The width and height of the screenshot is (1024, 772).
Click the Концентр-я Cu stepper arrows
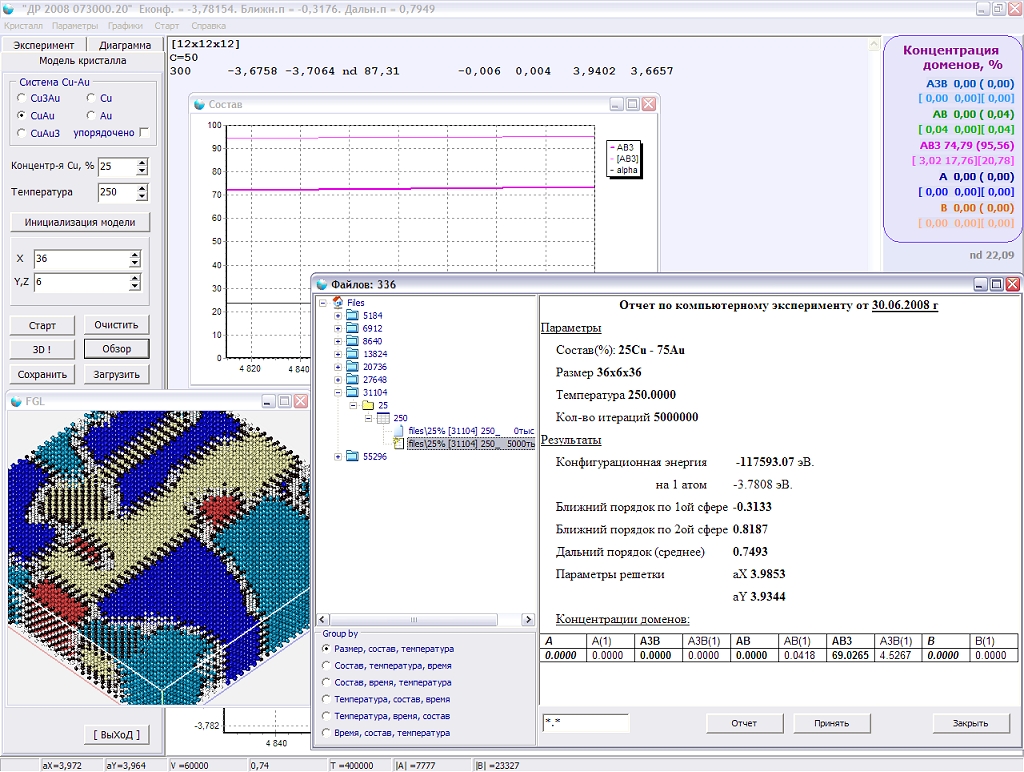pos(142,167)
